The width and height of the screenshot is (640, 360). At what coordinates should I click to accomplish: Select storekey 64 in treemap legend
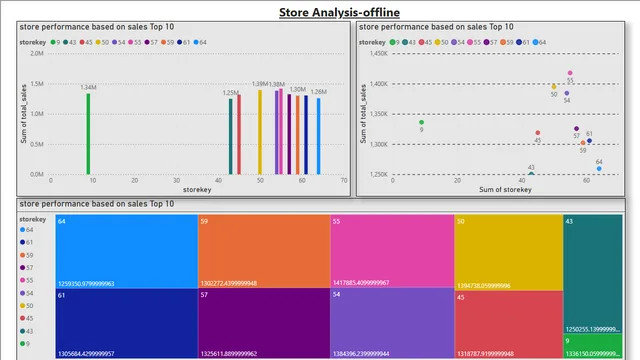(x=27, y=230)
